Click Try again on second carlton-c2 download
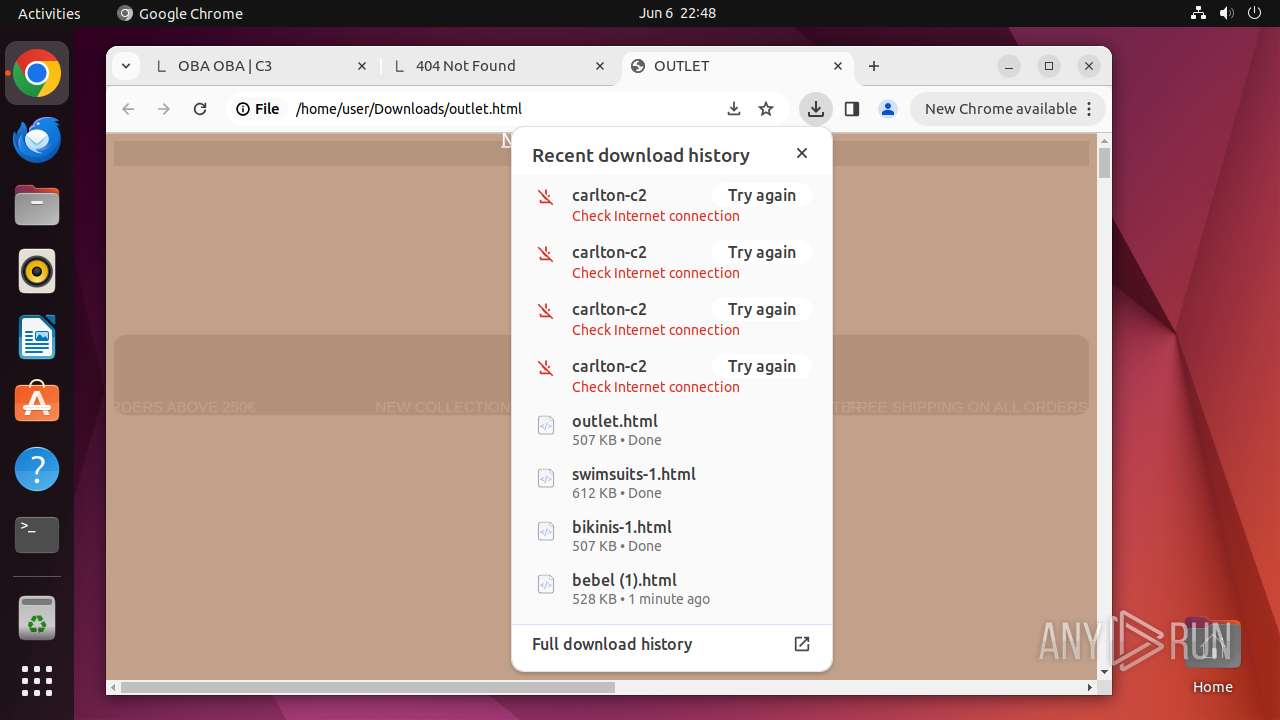Viewport: 1280px width, 720px height. tap(762, 252)
